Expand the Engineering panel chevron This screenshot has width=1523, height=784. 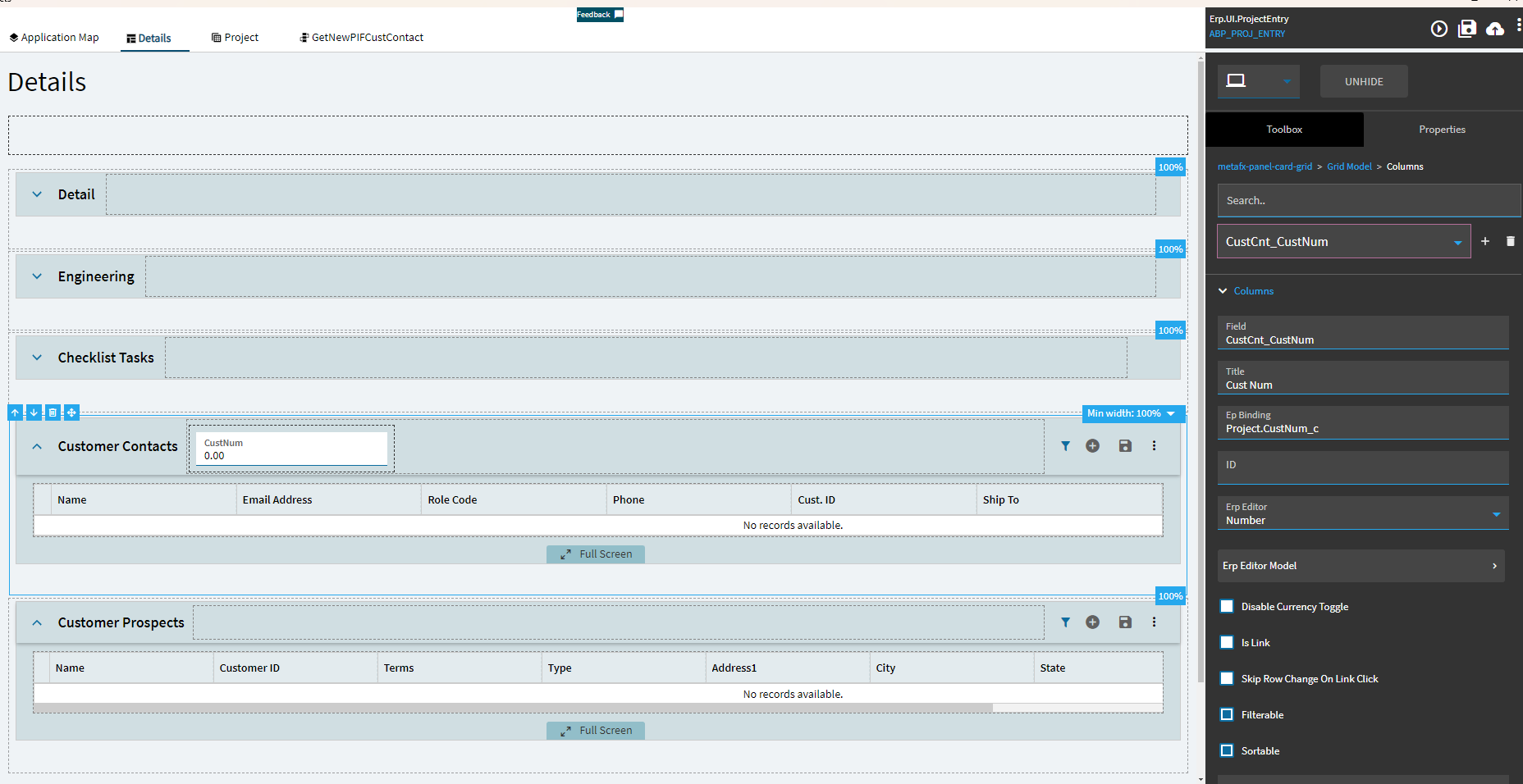coord(37,276)
